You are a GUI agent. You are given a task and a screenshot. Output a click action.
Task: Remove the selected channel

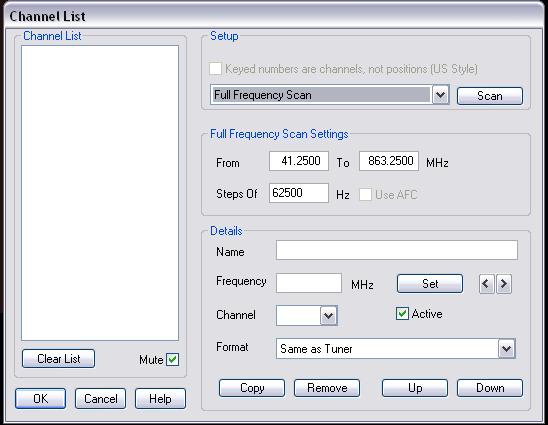click(327, 388)
